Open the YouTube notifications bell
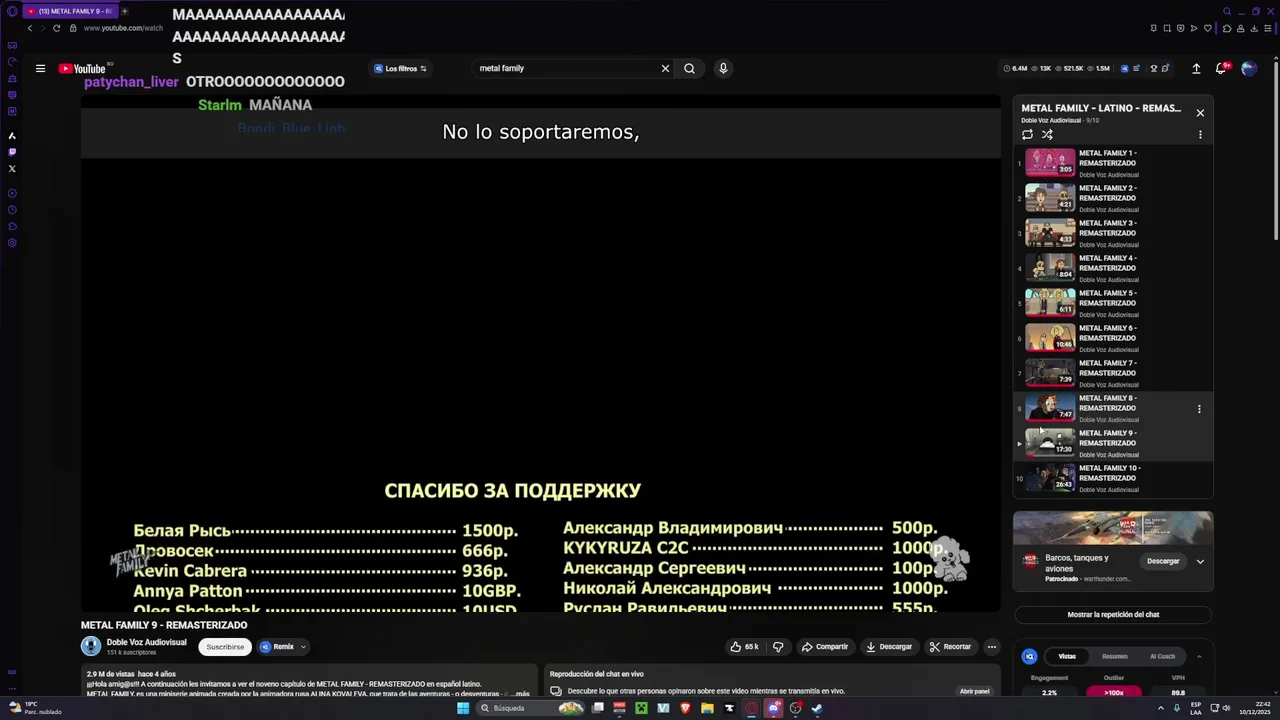 point(1221,68)
